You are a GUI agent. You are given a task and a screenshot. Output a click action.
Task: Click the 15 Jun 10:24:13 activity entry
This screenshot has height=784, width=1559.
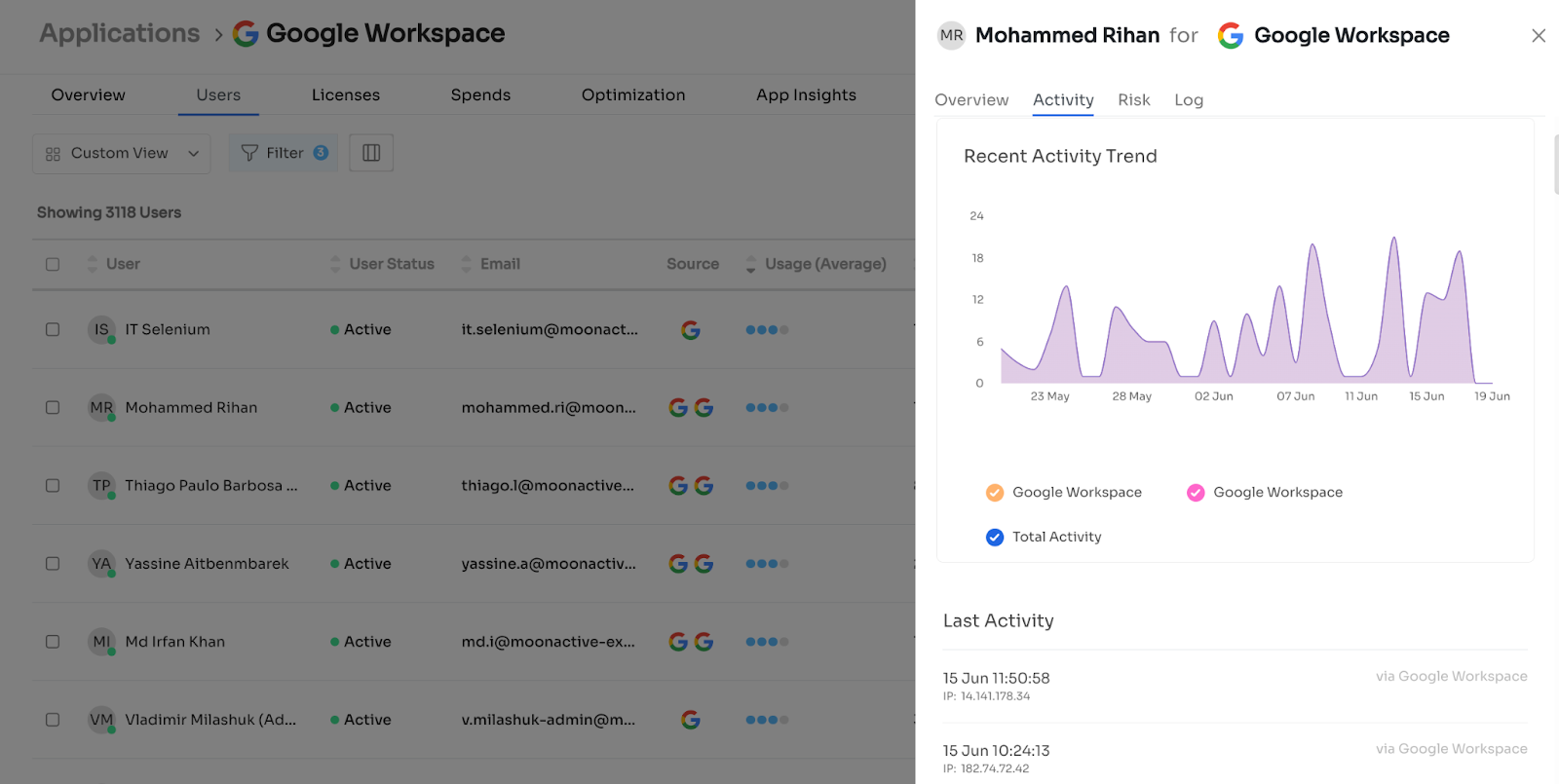click(1236, 759)
